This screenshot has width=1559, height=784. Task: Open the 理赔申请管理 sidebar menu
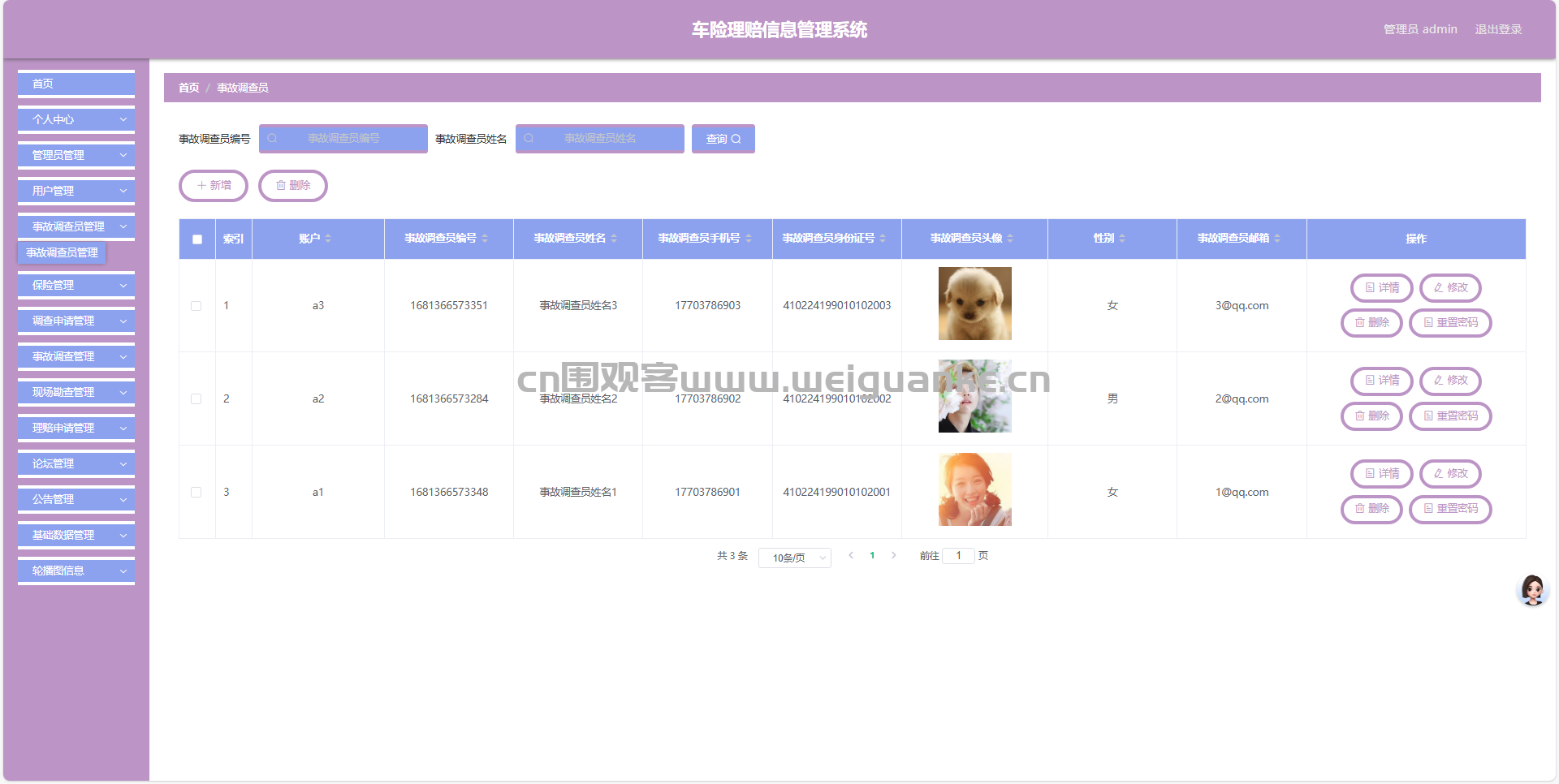coord(76,428)
